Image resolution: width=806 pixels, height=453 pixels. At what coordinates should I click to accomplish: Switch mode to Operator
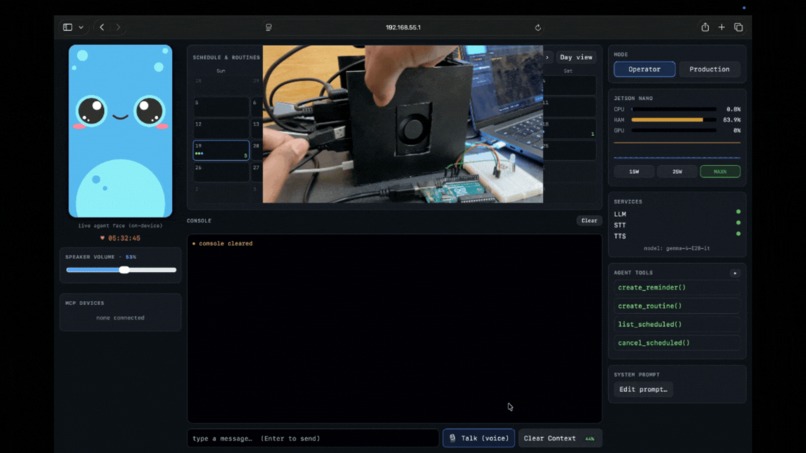tap(645, 69)
